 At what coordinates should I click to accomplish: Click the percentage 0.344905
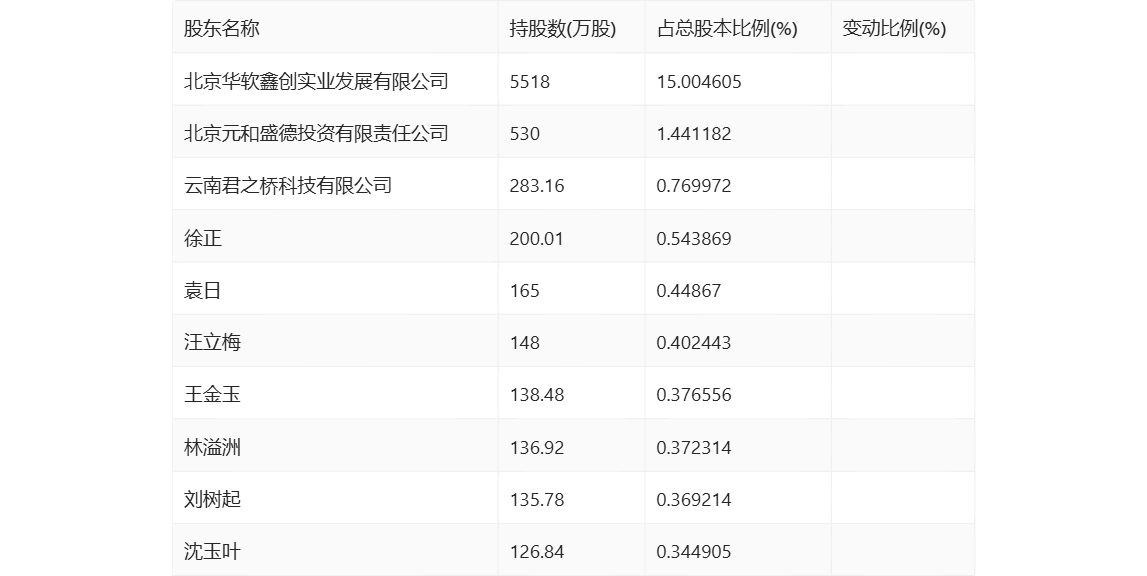693,551
